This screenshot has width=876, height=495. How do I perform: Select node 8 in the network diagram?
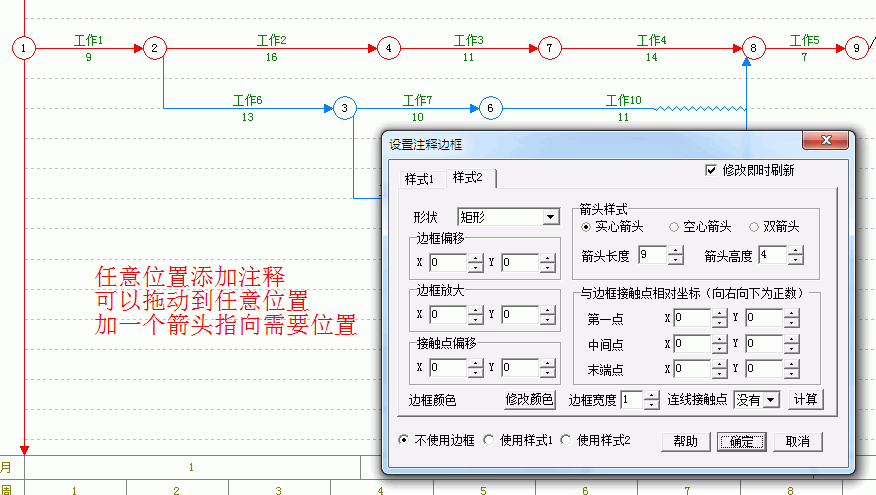pyautogui.click(x=754, y=48)
